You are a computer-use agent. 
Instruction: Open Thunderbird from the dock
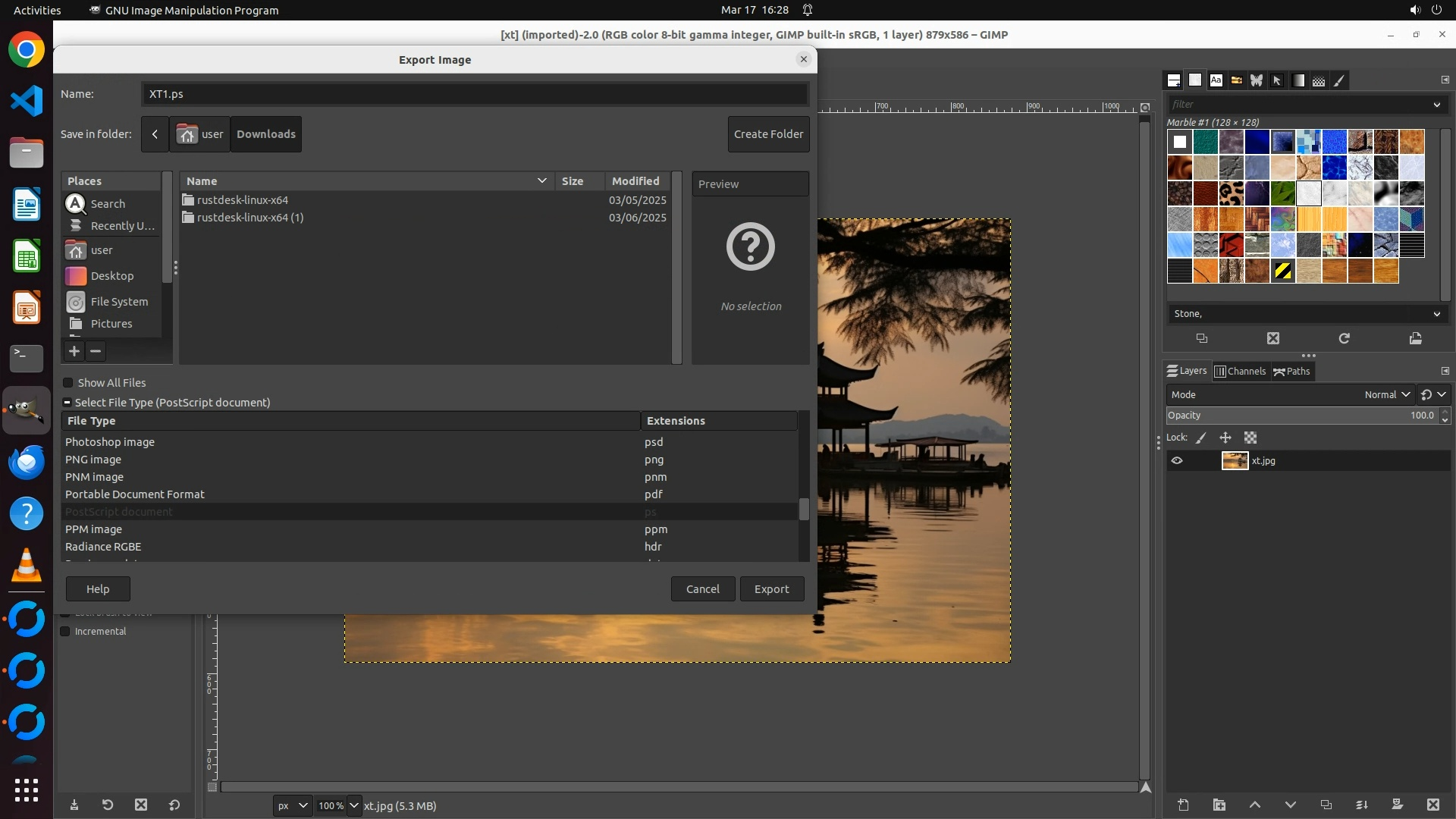[27, 462]
